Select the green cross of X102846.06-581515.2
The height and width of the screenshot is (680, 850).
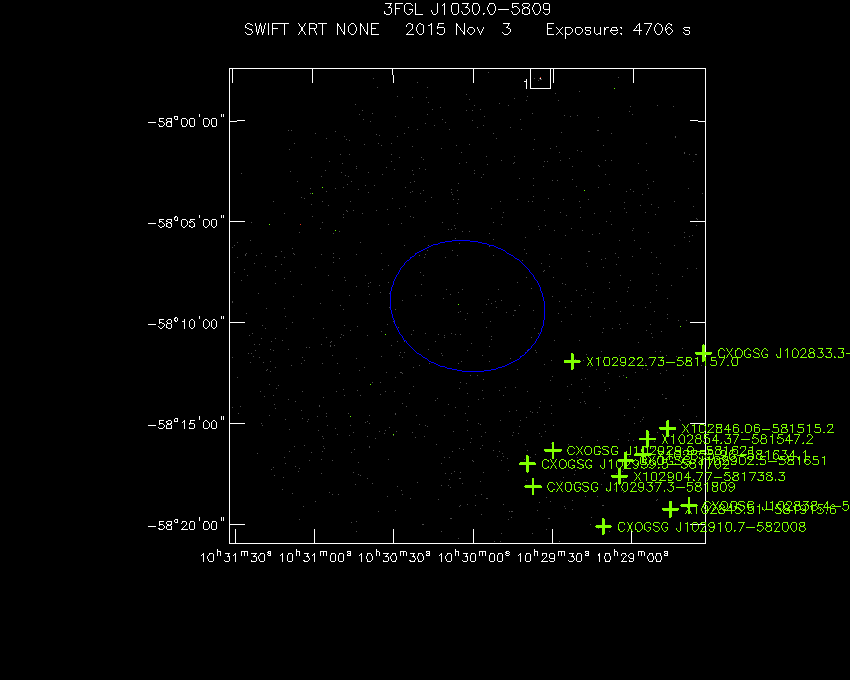pyautogui.click(x=667, y=428)
